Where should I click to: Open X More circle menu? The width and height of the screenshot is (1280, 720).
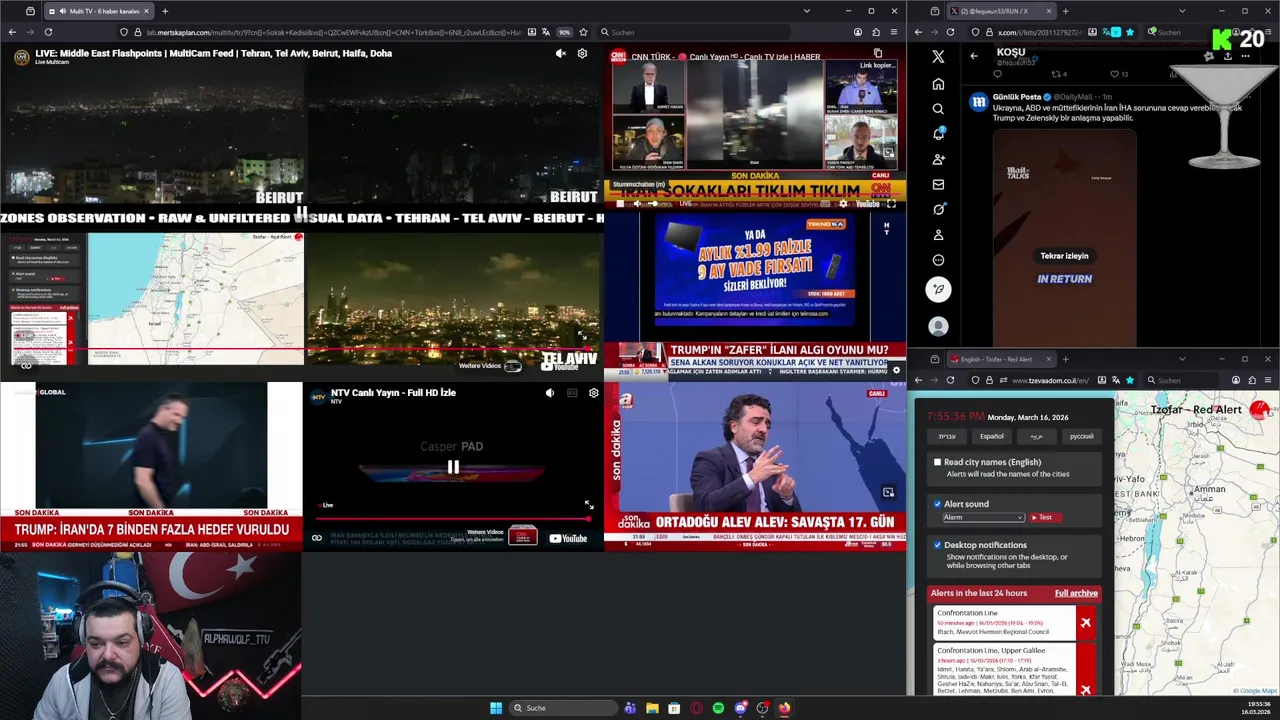point(938,260)
